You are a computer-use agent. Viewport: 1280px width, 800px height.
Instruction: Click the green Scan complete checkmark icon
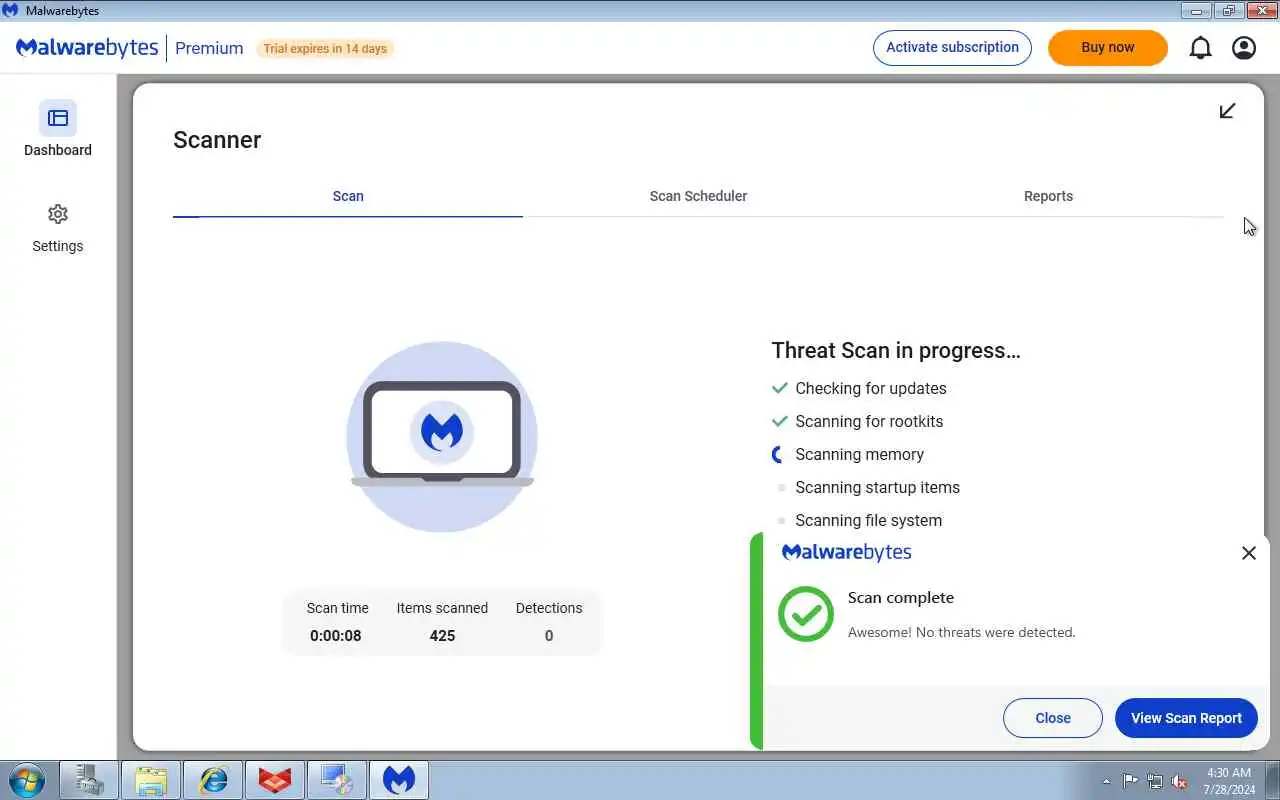[806, 614]
